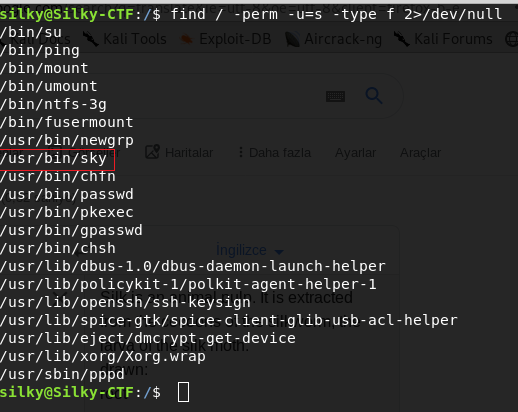Open the Aircrack-ng bookmark icon

[292, 39]
